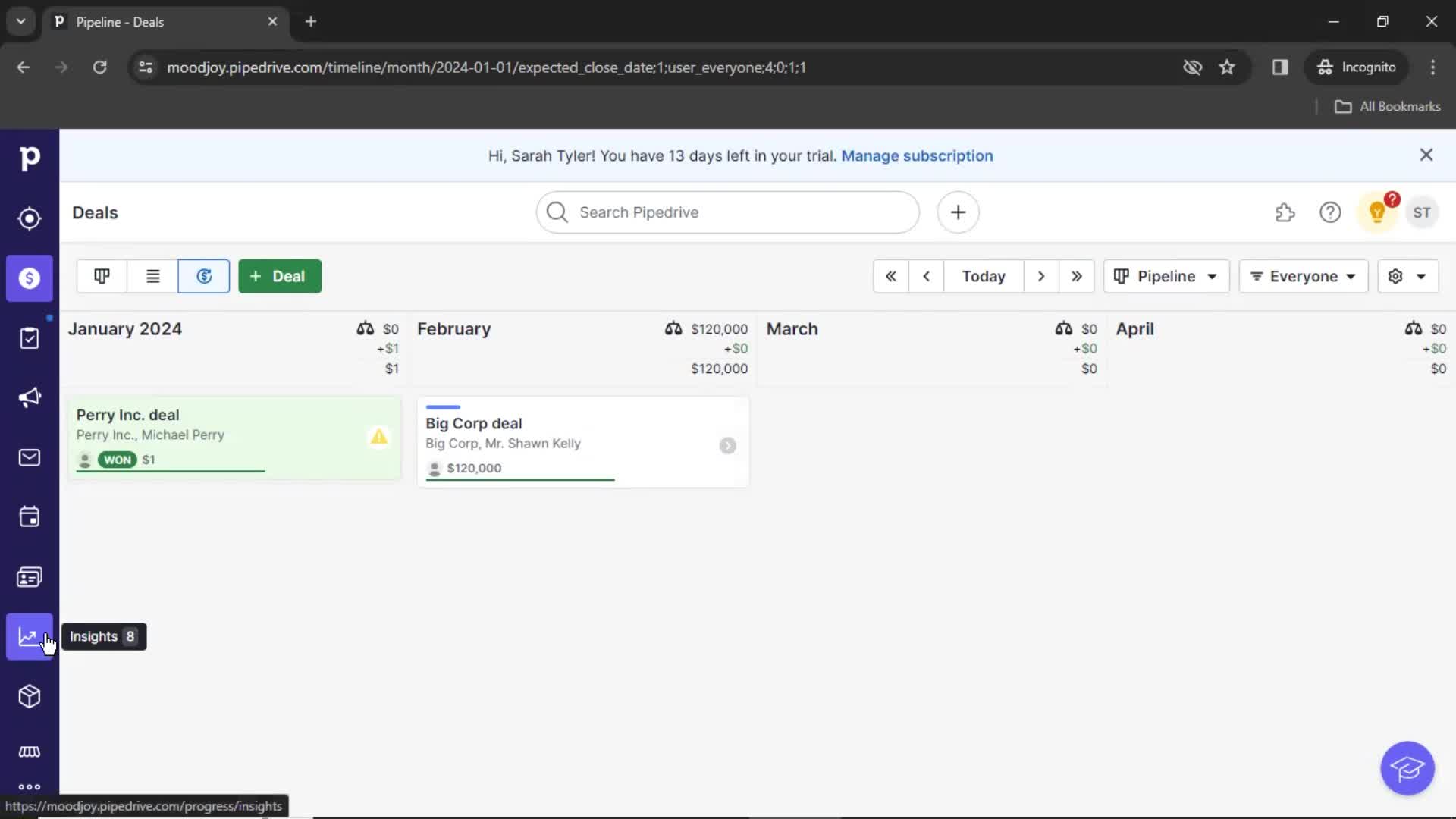Switch to list view of deals
Screen dimensions: 1456x819
click(152, 276)
